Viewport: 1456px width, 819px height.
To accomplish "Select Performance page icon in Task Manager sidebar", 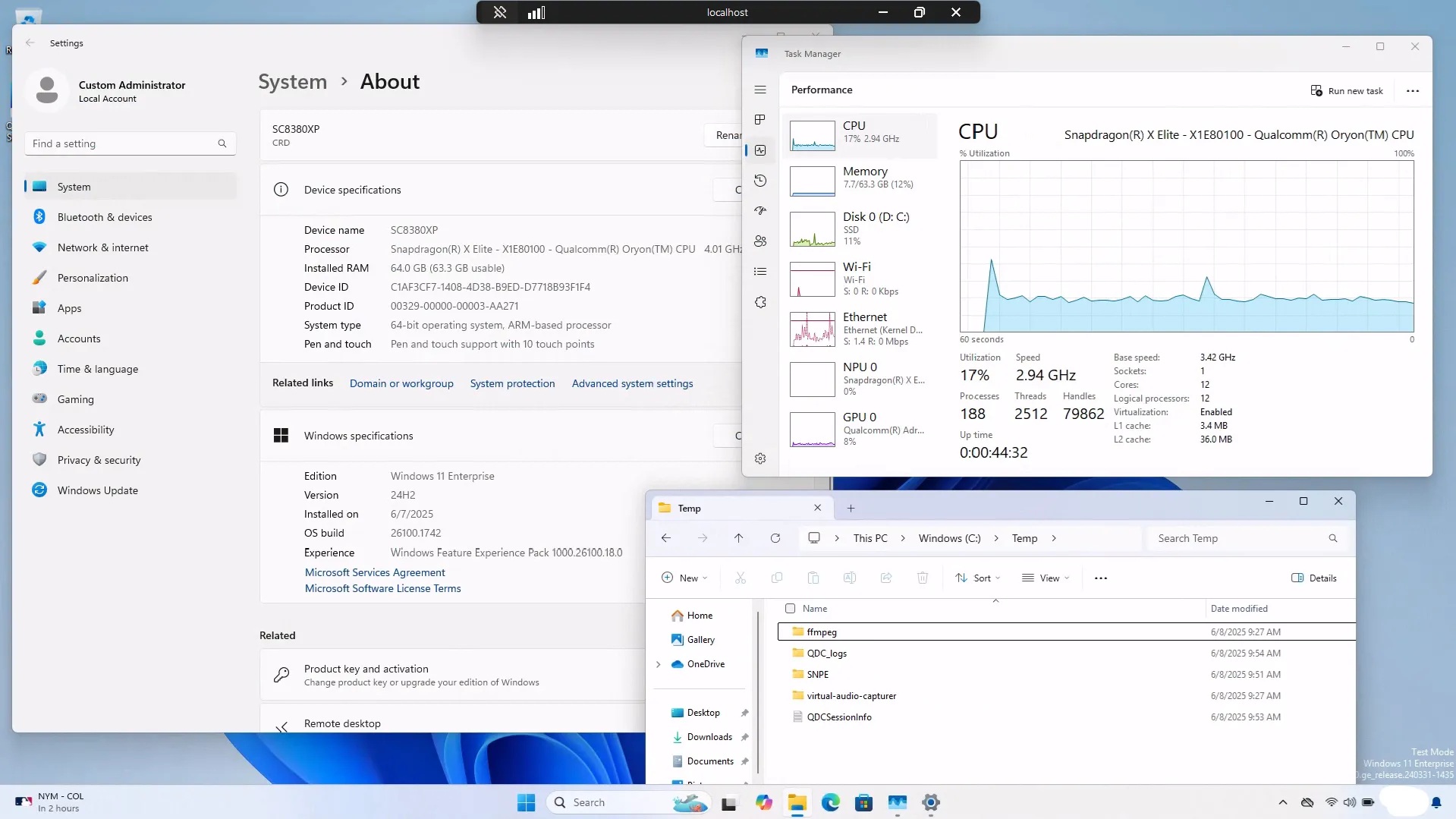I will click(760, 150).
